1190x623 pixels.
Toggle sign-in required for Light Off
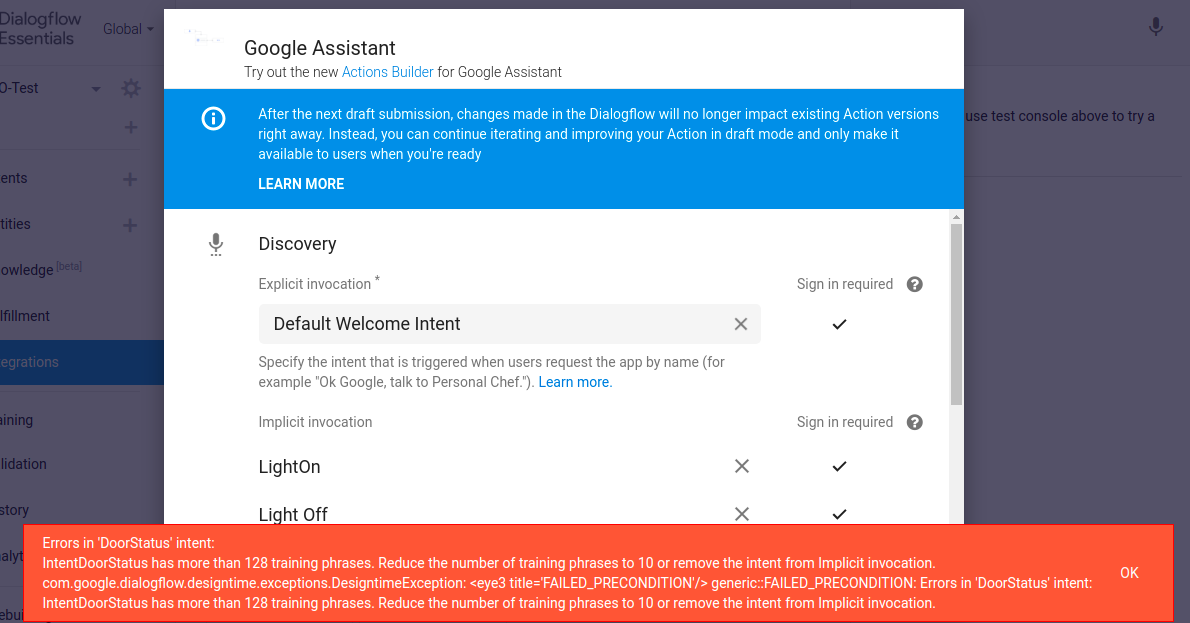(839, 514)
